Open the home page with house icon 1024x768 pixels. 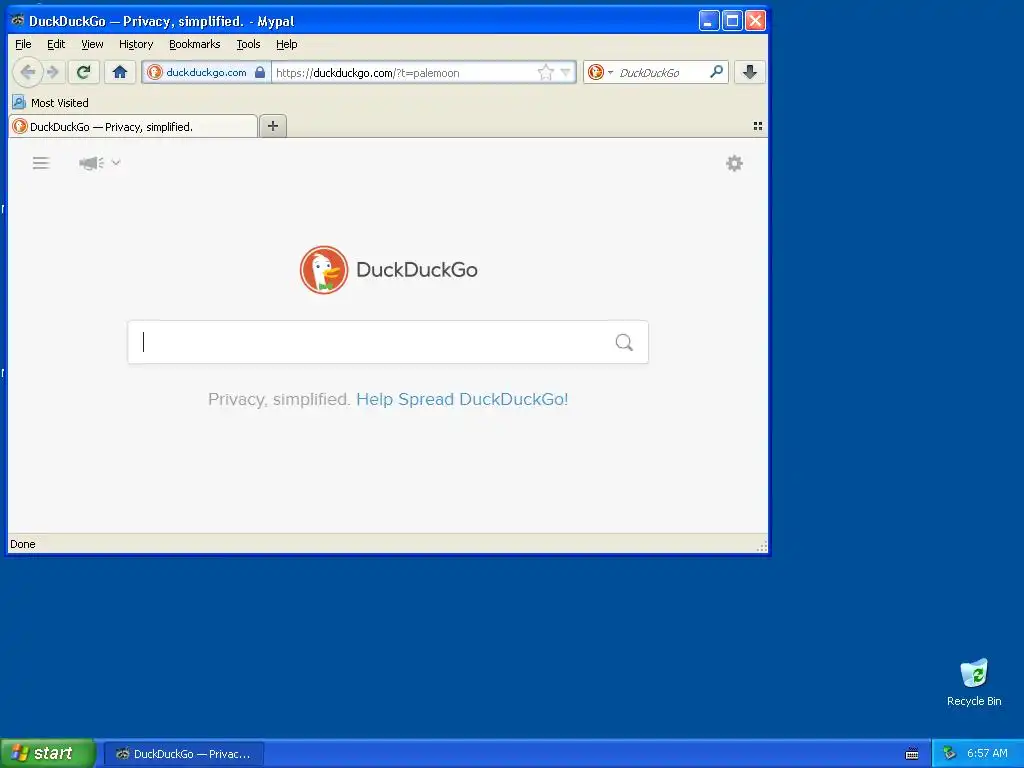tap(120, 72)
